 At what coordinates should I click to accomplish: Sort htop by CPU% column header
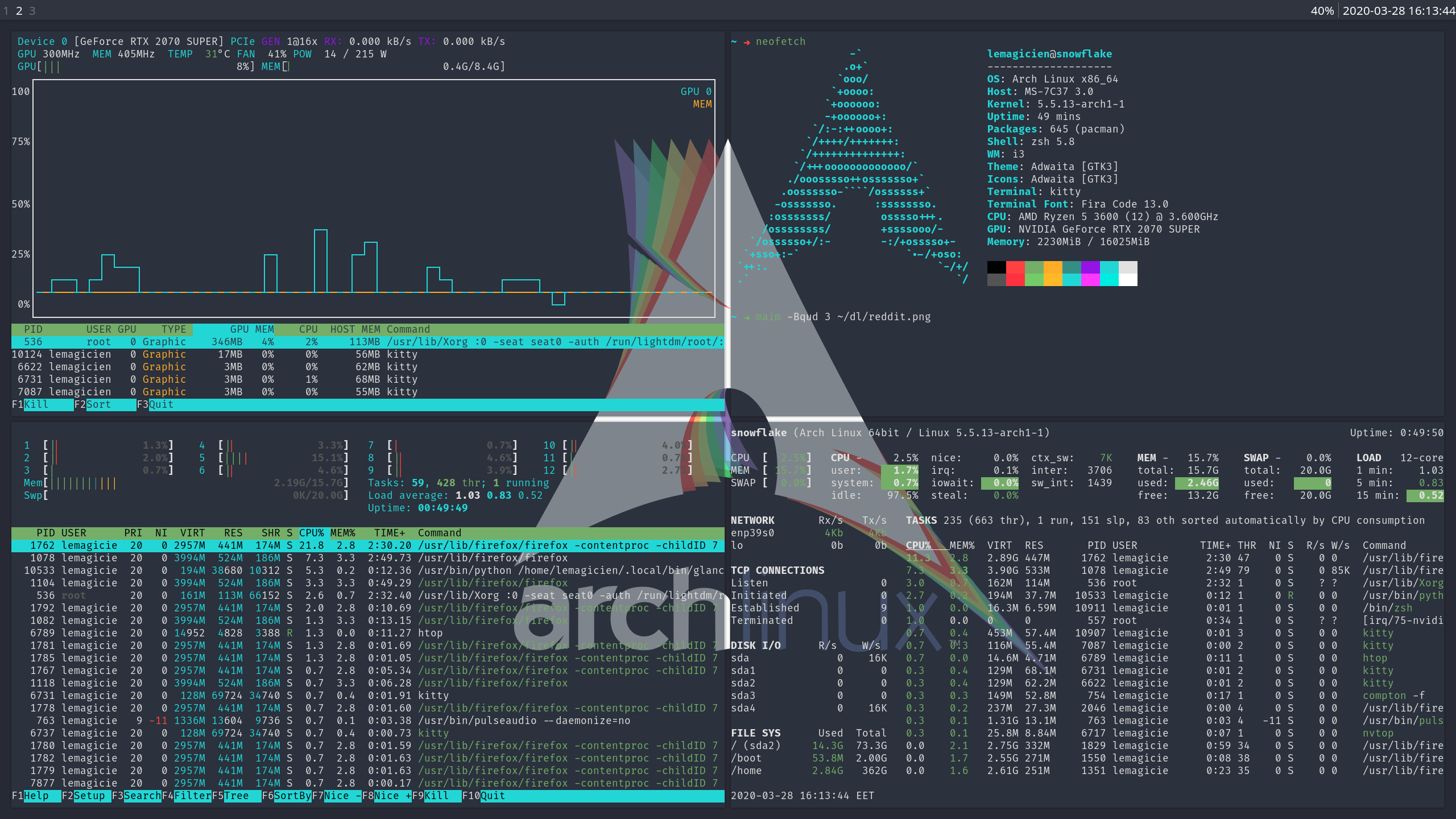tap(311, 533)
